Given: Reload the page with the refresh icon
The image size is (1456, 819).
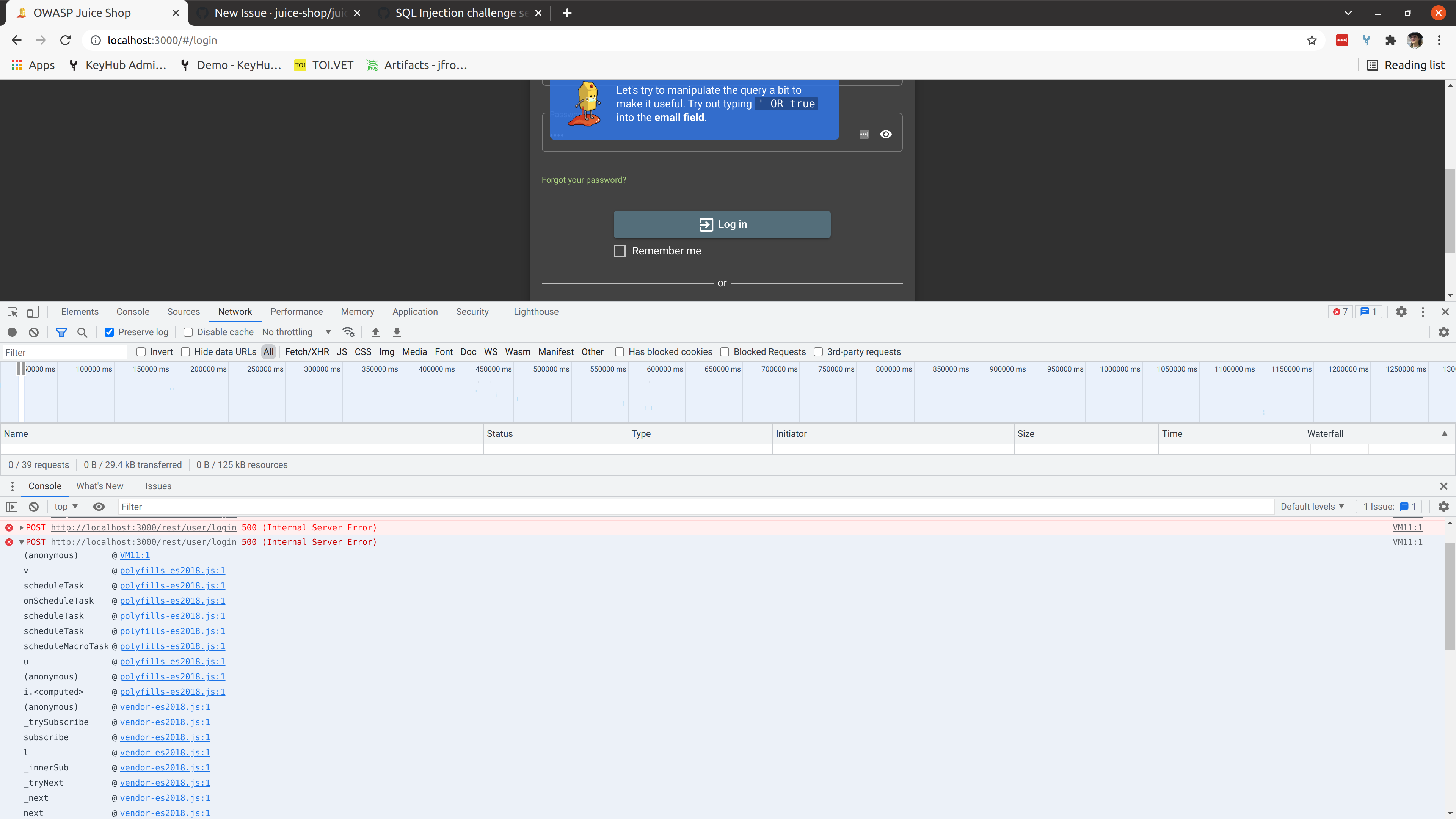Looking at the screenshot, I should (x=66, y=40).
